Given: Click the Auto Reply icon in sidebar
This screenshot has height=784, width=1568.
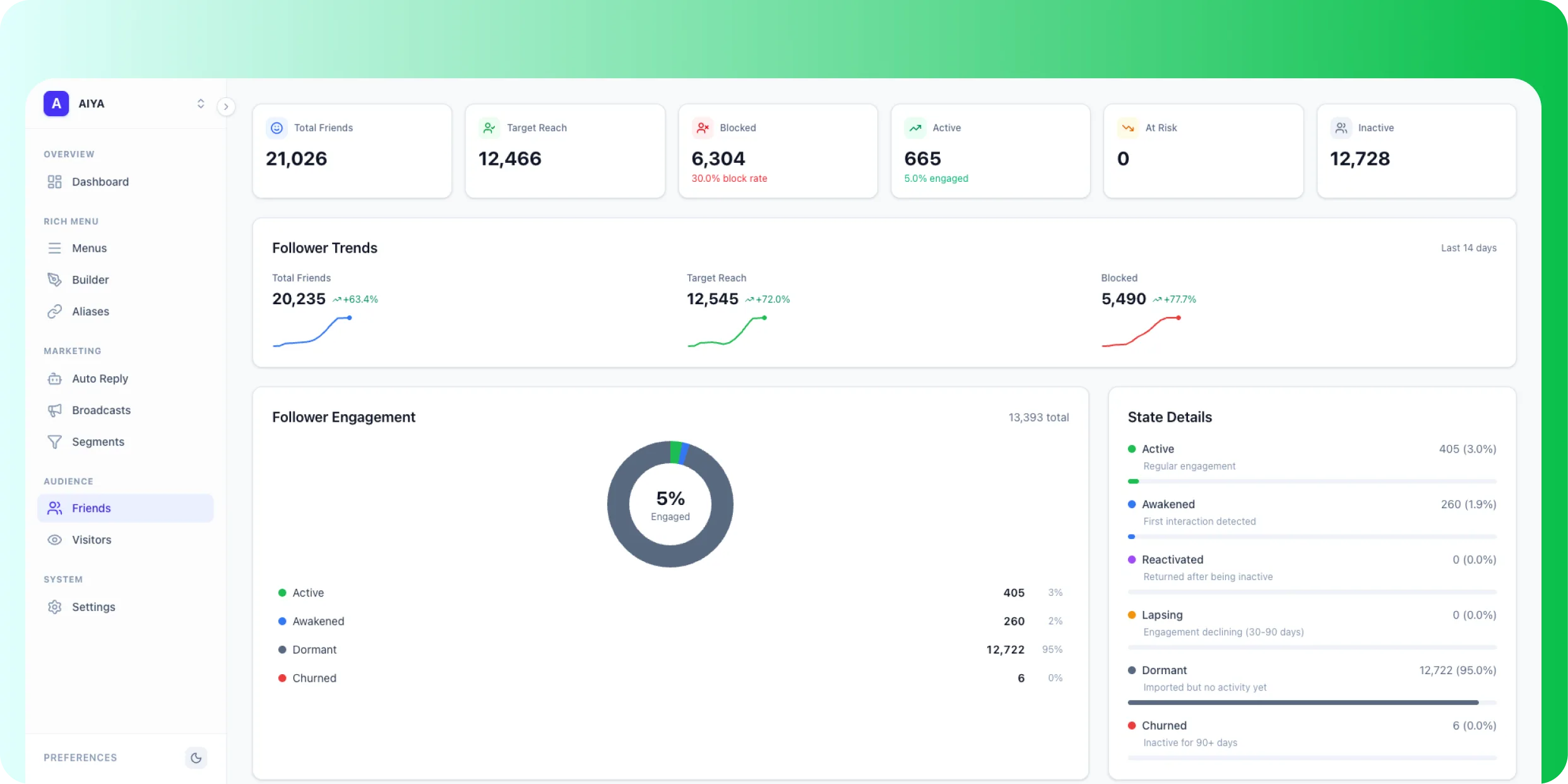Looking at the screenshot, I should point(54,378).
